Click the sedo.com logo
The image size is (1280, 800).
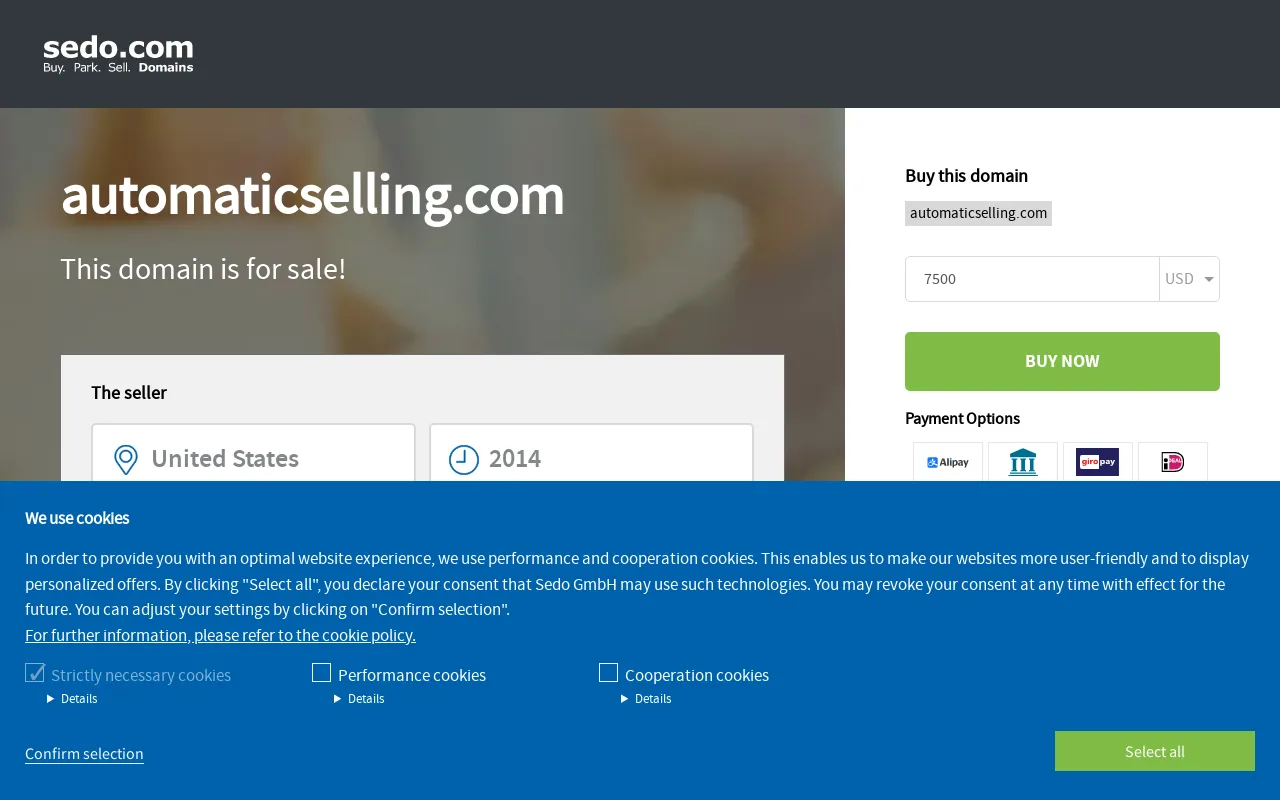[118, 55]
